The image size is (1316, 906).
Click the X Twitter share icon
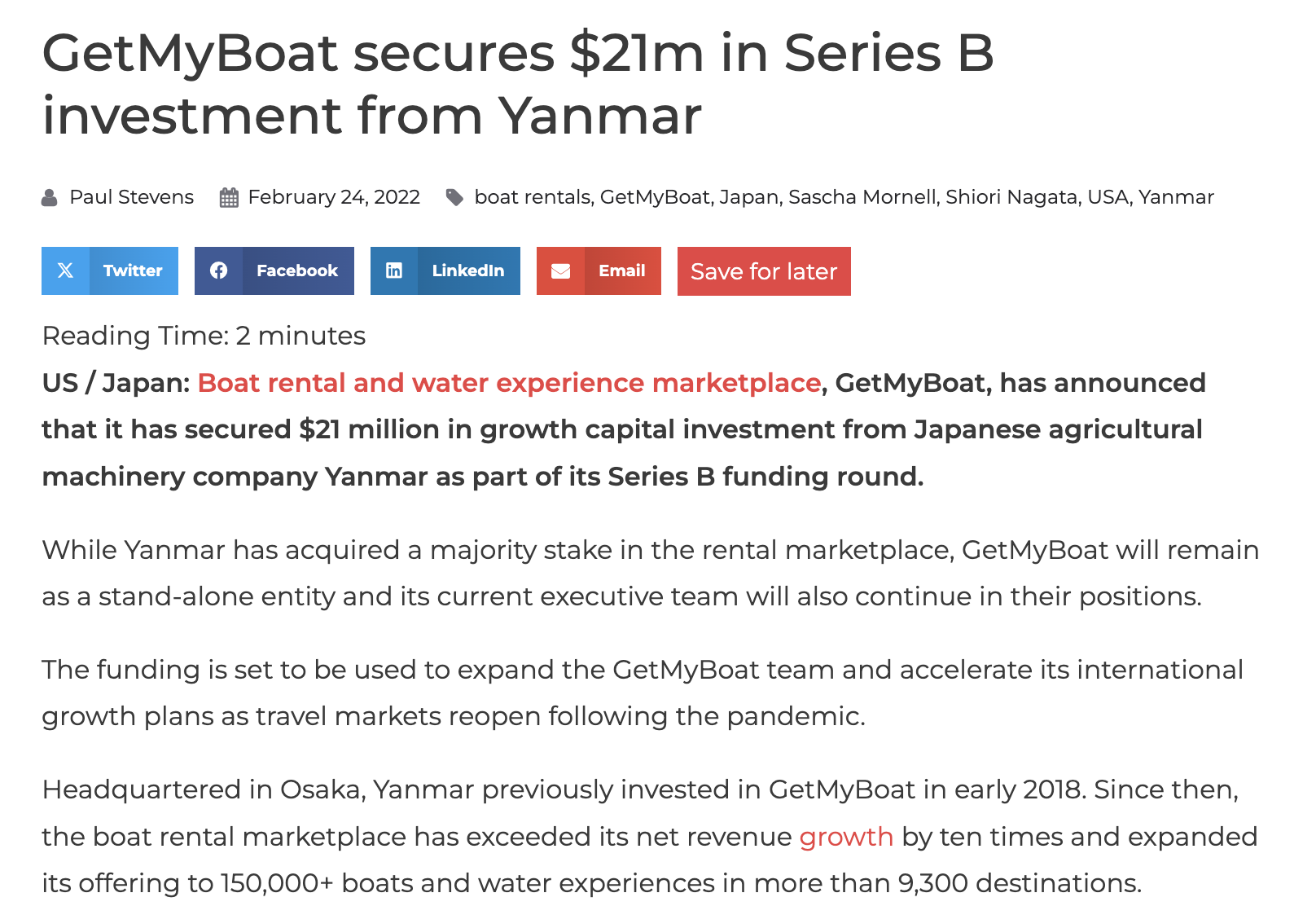point(65,270)
